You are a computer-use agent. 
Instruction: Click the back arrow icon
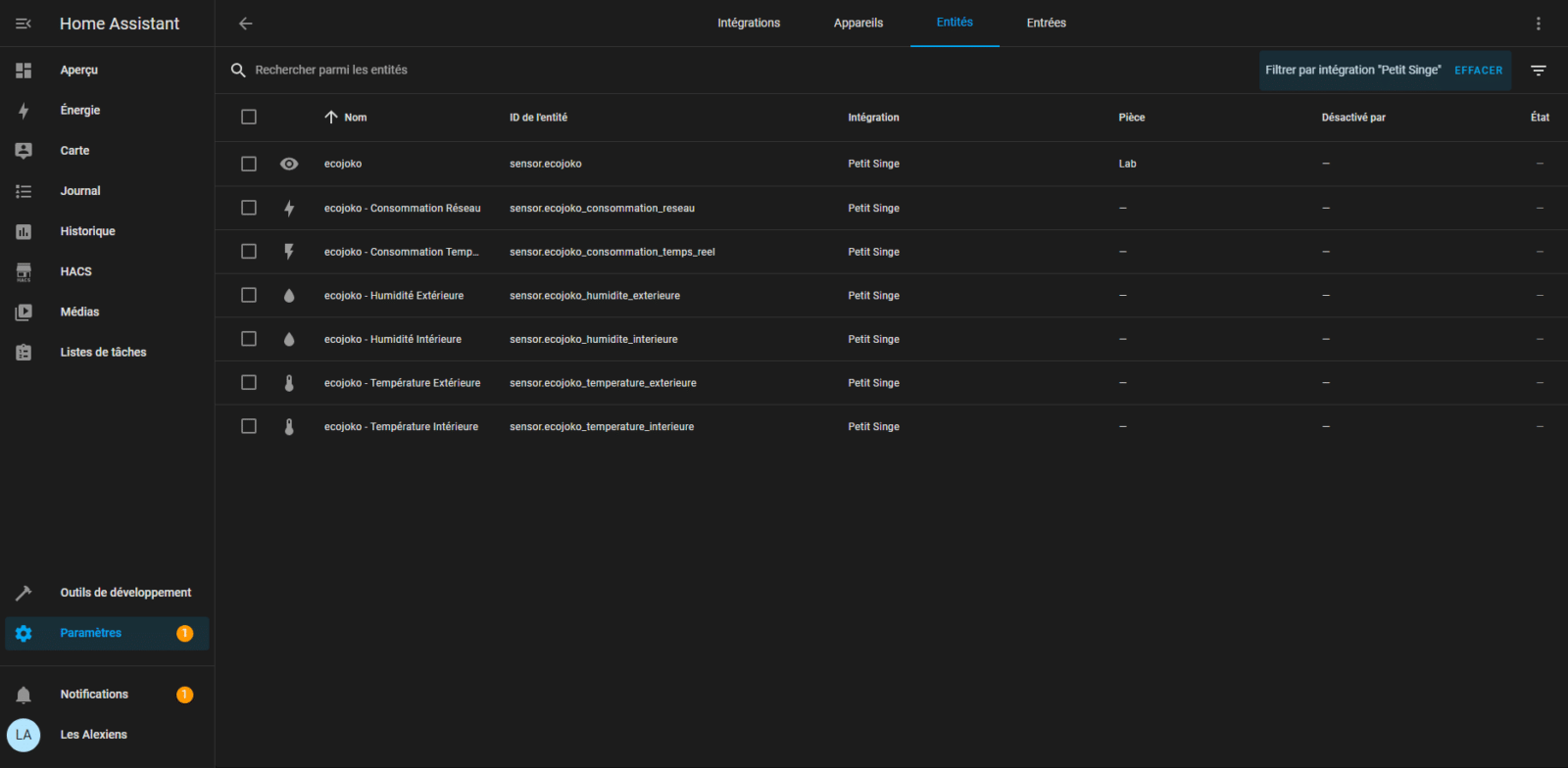point(246,24)
